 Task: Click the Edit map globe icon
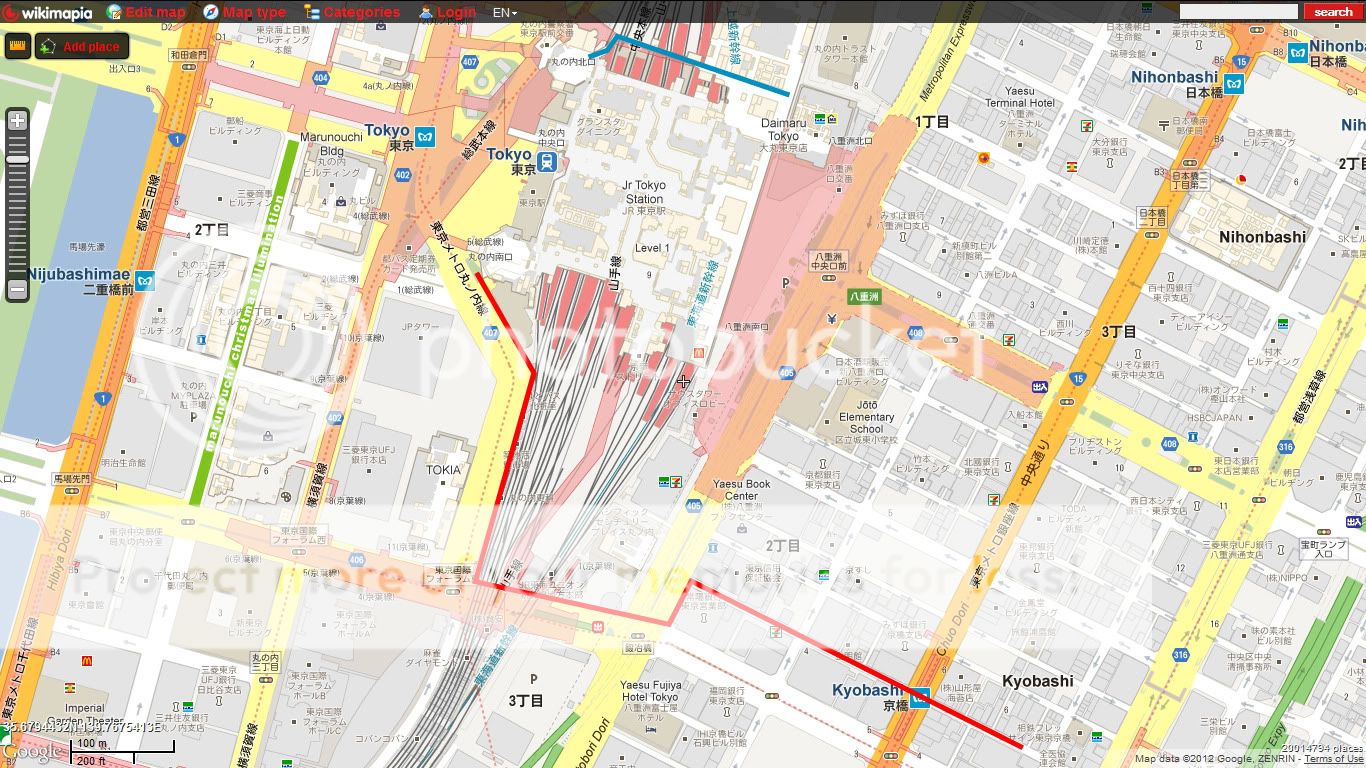point(114,12)
